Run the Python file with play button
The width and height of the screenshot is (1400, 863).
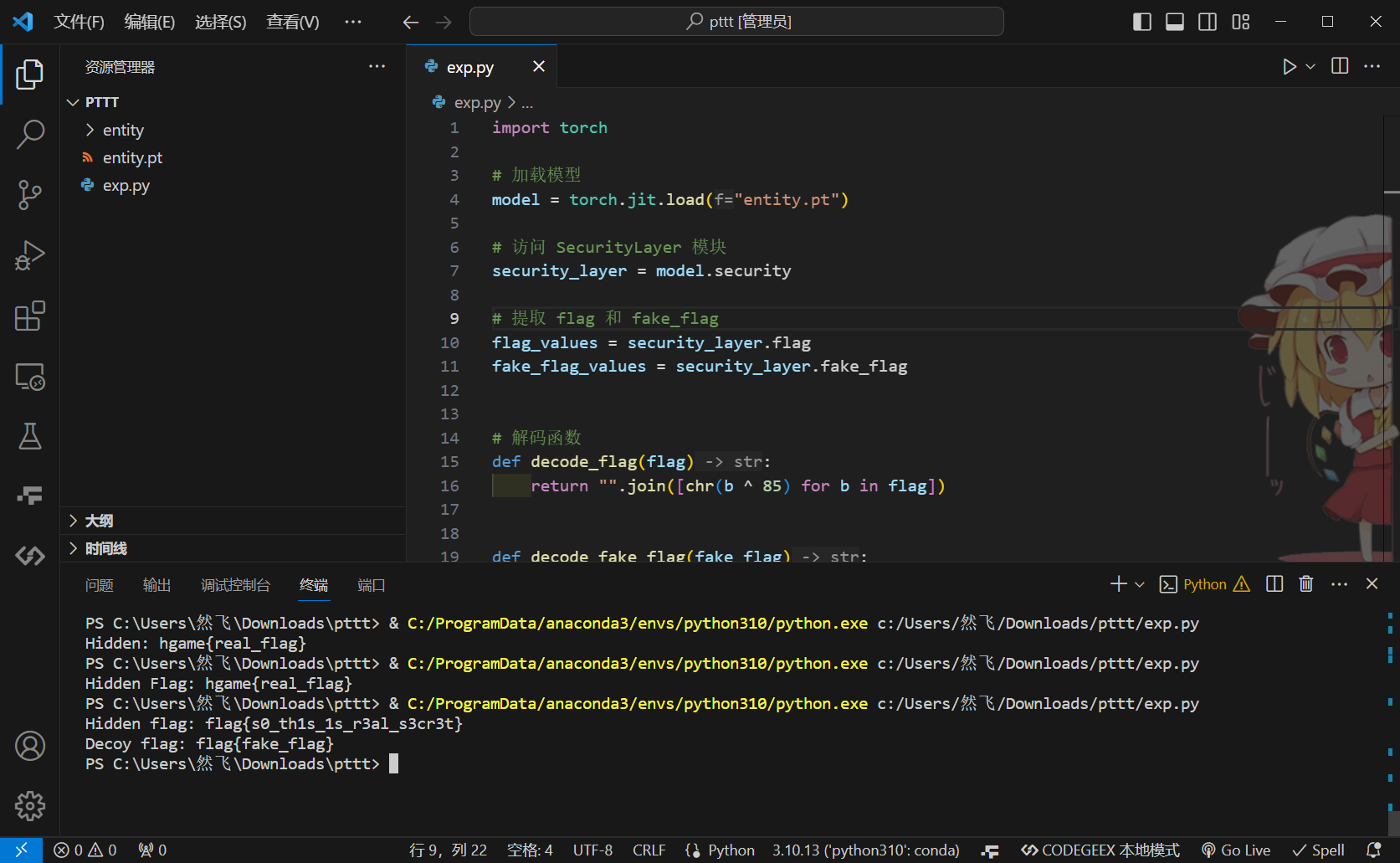pyautogui.click(x=1290, y=67)
